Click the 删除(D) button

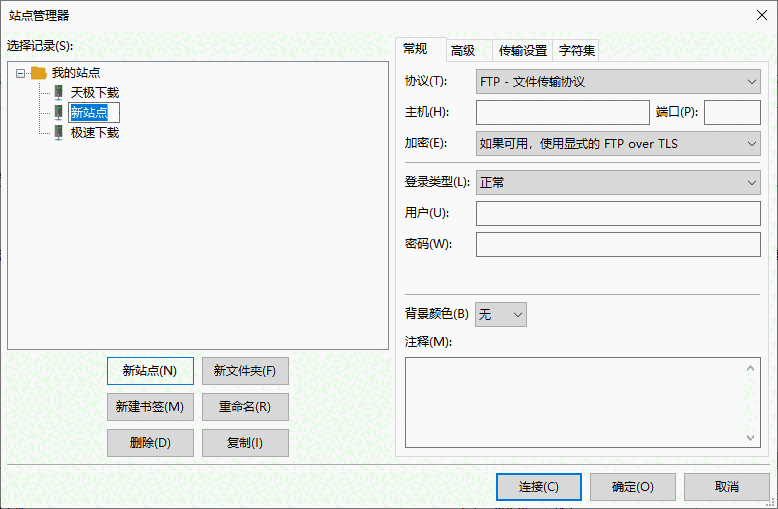[150, 443]
